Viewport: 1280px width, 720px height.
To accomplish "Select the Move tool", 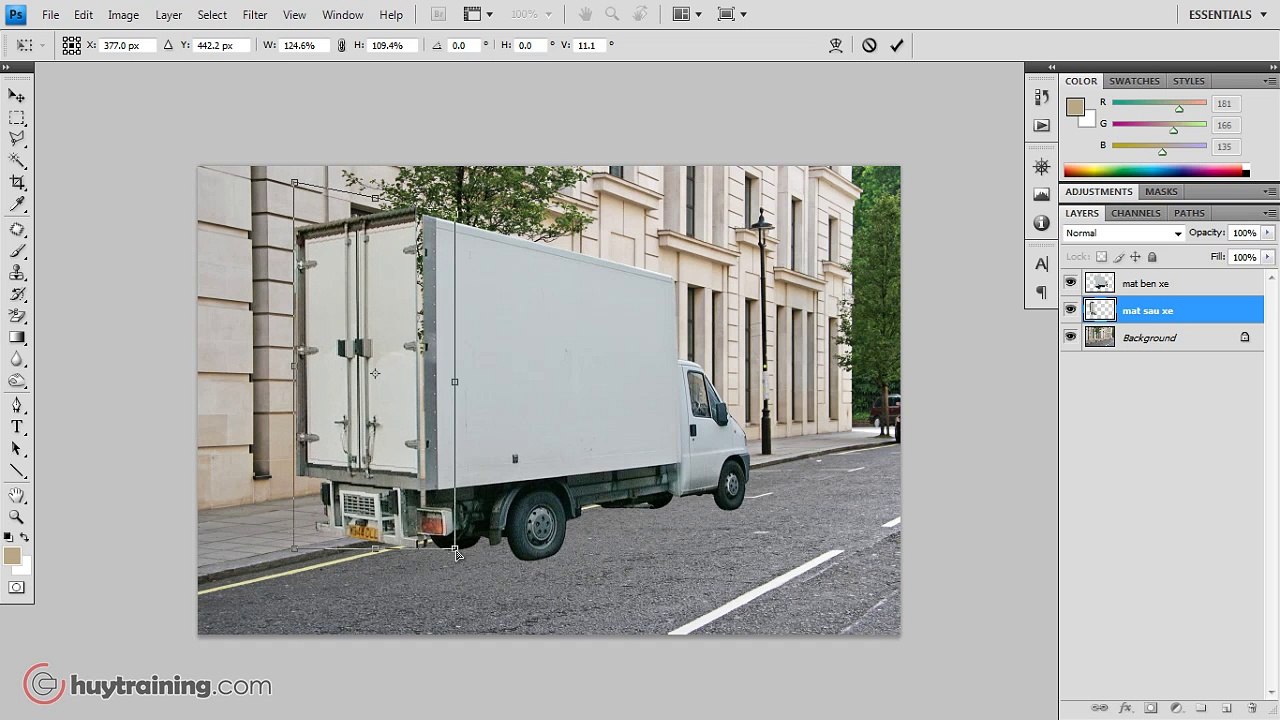I will click(x=17, y=96).
